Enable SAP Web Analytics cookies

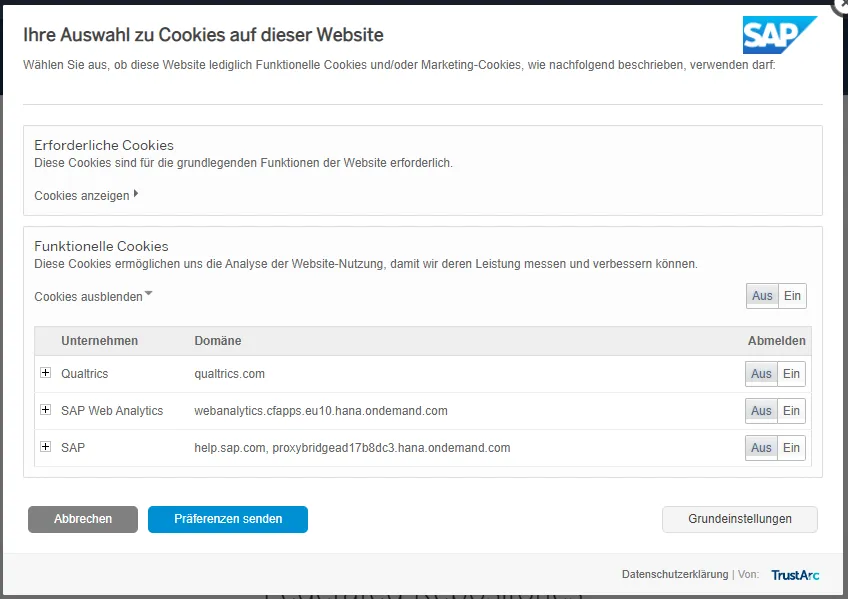[x=791, y=411]
